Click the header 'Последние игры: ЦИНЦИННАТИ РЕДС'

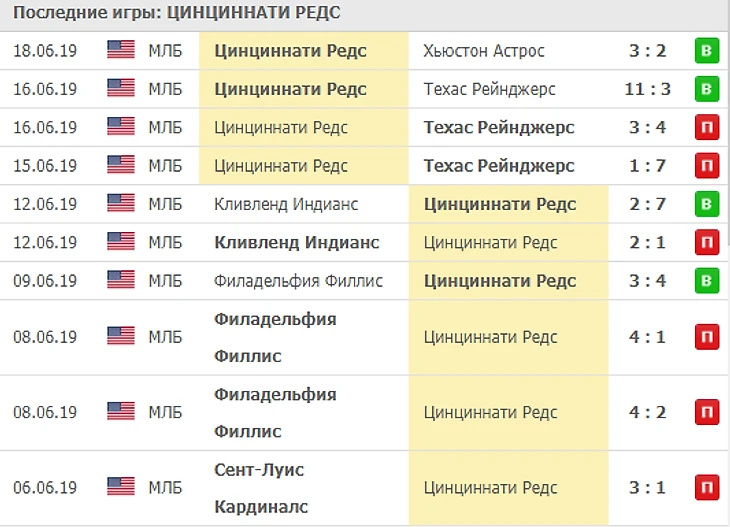(177, 13)
